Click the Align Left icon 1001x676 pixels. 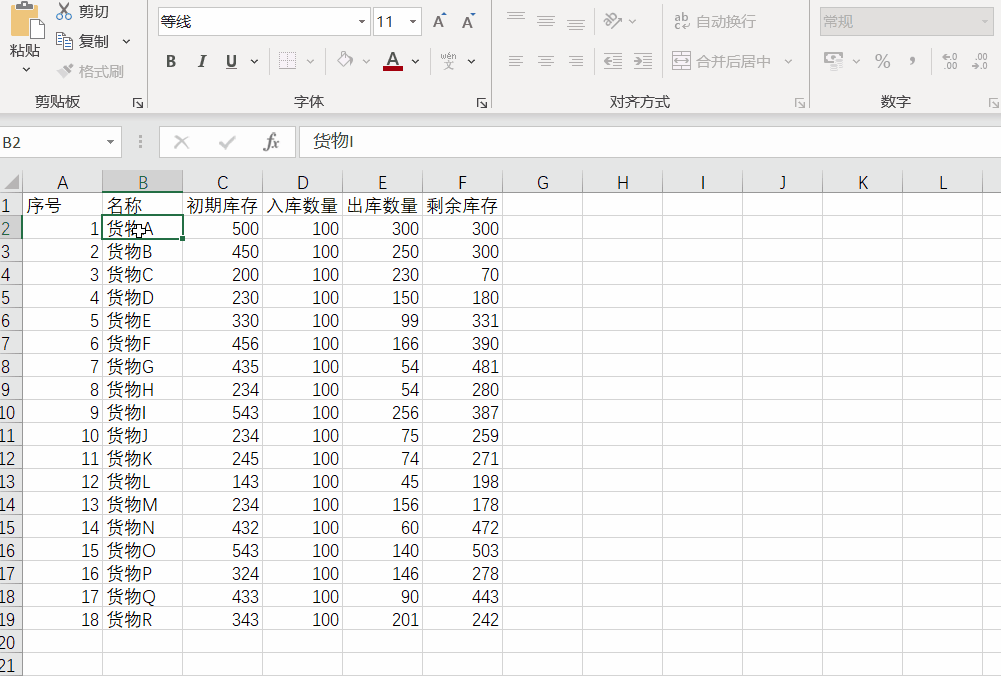[516, 61]
